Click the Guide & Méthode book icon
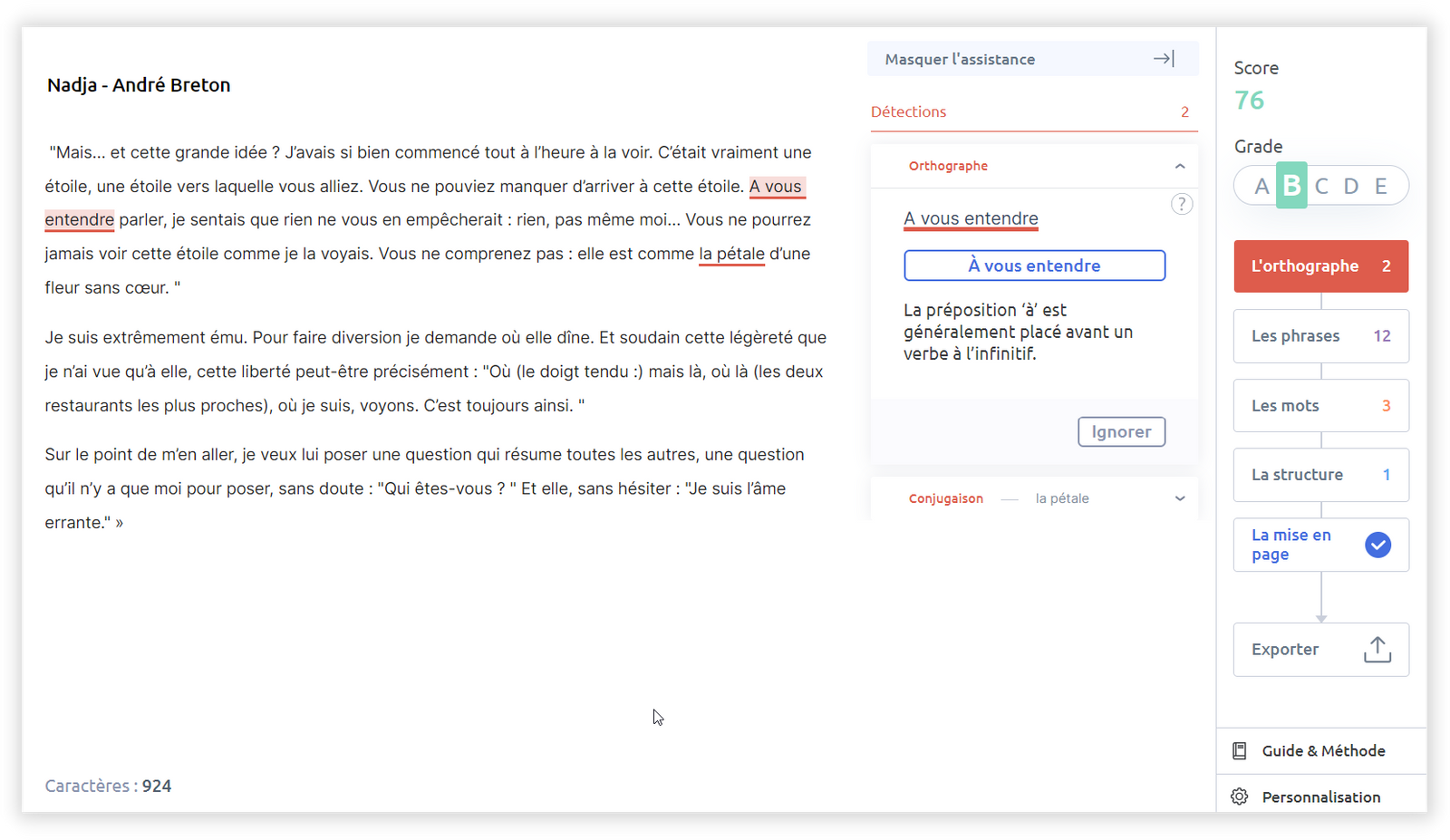The height and width of the screenshot is (840, 1450). [1240, 750]
